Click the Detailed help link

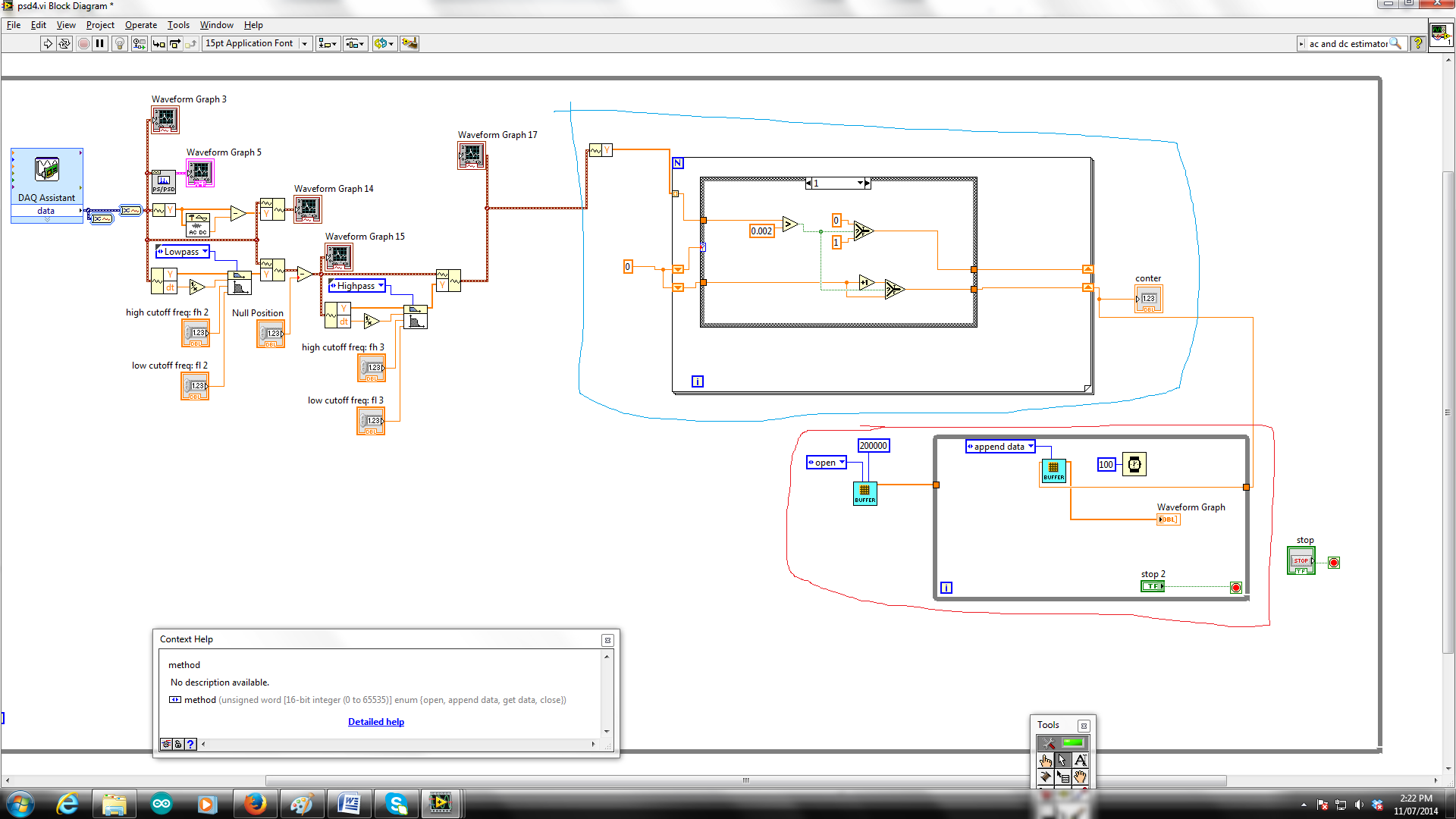[376, 722]
